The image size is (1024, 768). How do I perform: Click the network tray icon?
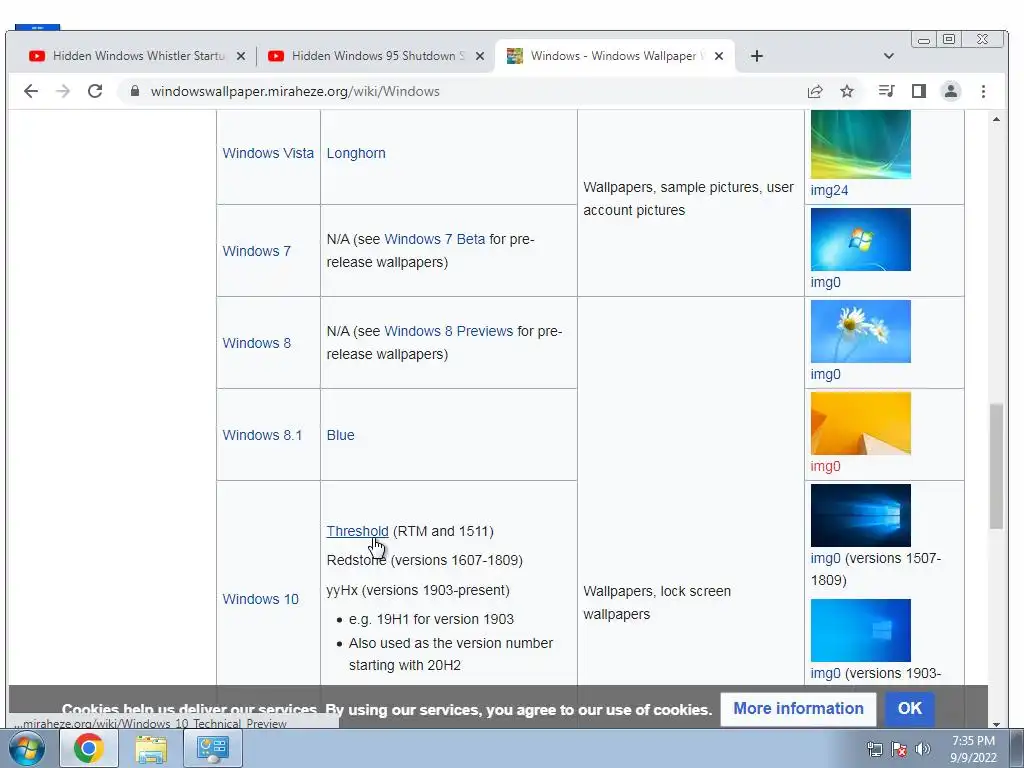(874, 749)
